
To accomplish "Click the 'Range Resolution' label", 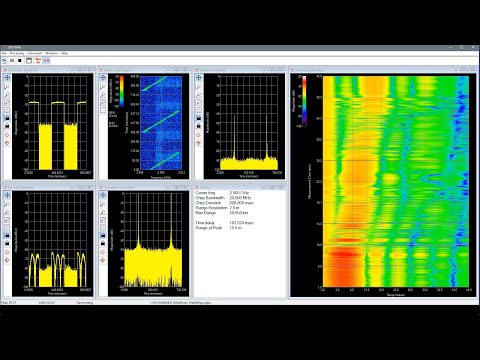I will (211, 208).
